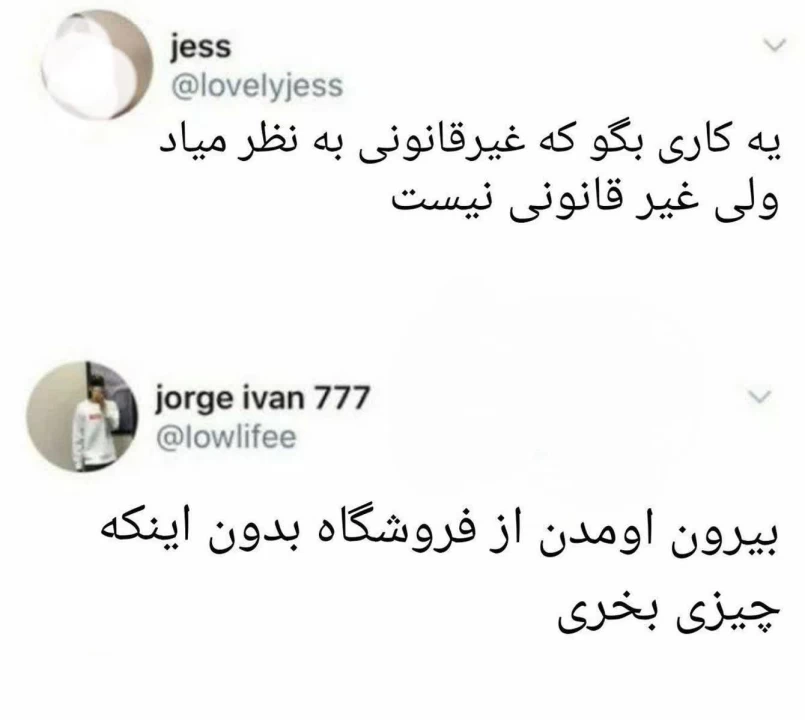Select tweet line ولی غیر قانونی نیست
This screenshot has width=805, height=720.
click(x=586, y=201)
